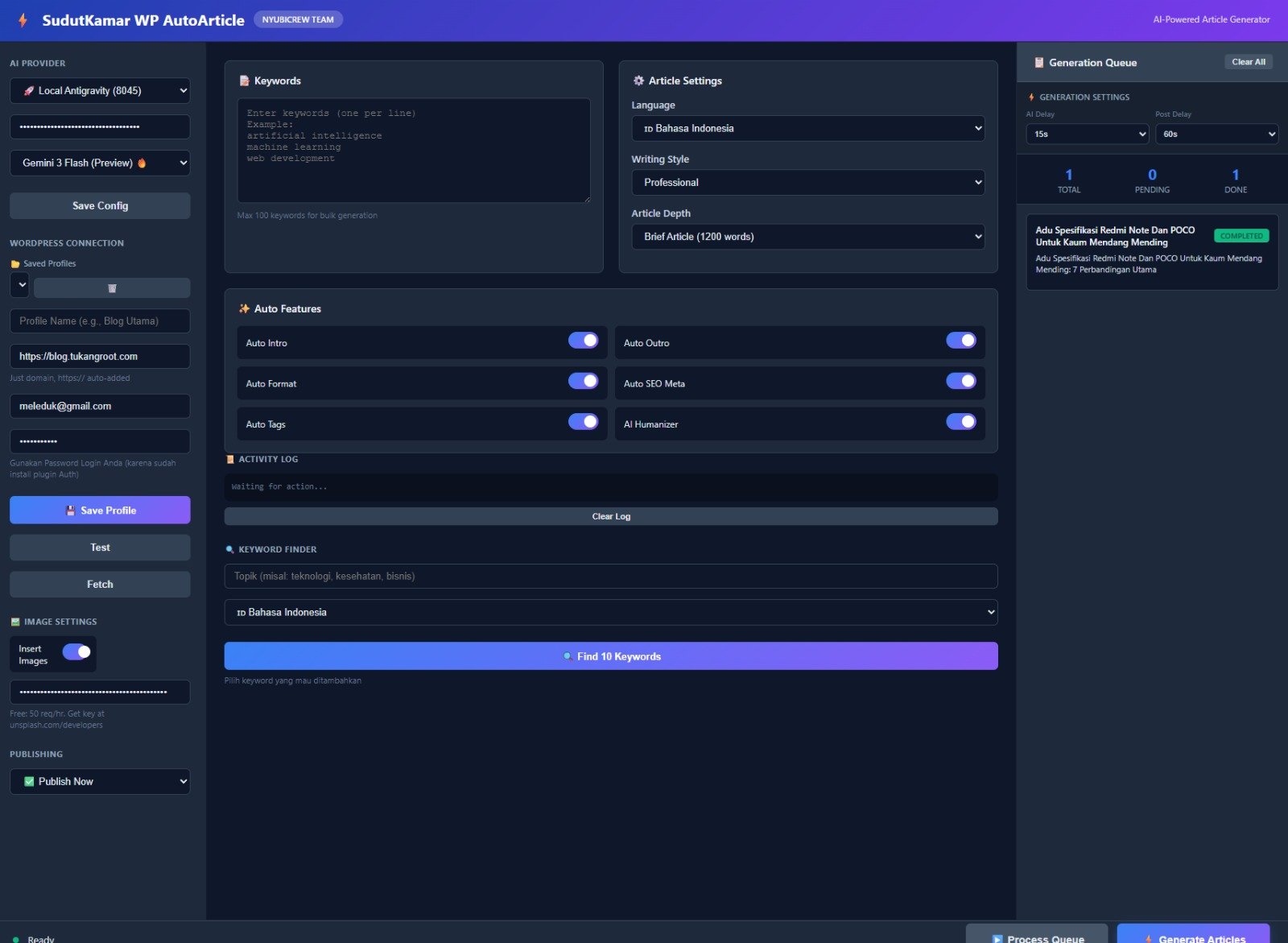Click the Saved Profiles folder icon
The image size is (1288, 943).
pyautogui.click(x=14, y=263)
